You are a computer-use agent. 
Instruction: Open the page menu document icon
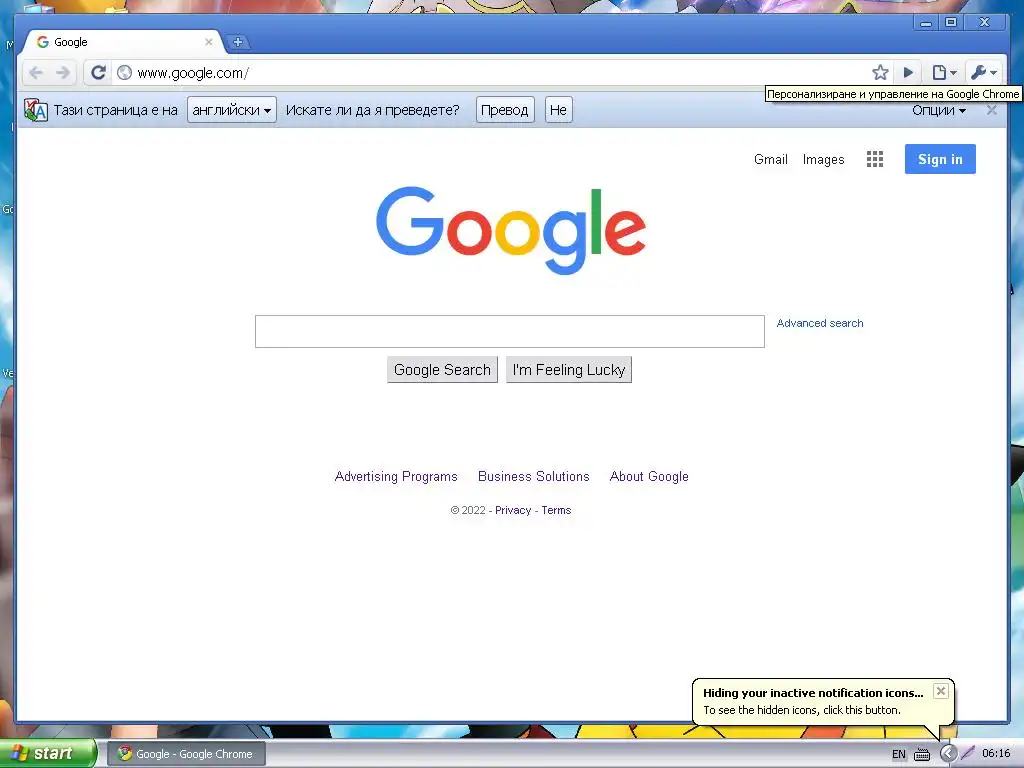tap(944, 72)
